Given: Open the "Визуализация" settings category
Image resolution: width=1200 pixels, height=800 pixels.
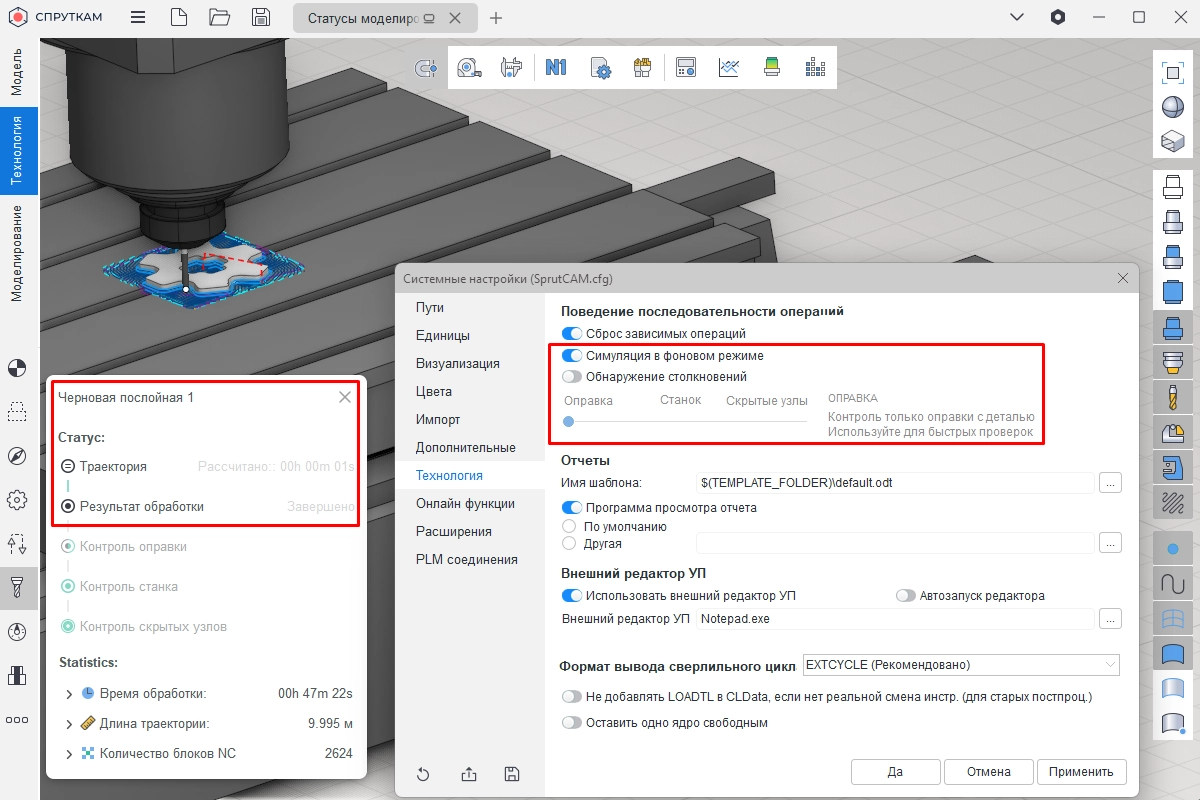Looking at the screenshot, I should pos(457,364).
